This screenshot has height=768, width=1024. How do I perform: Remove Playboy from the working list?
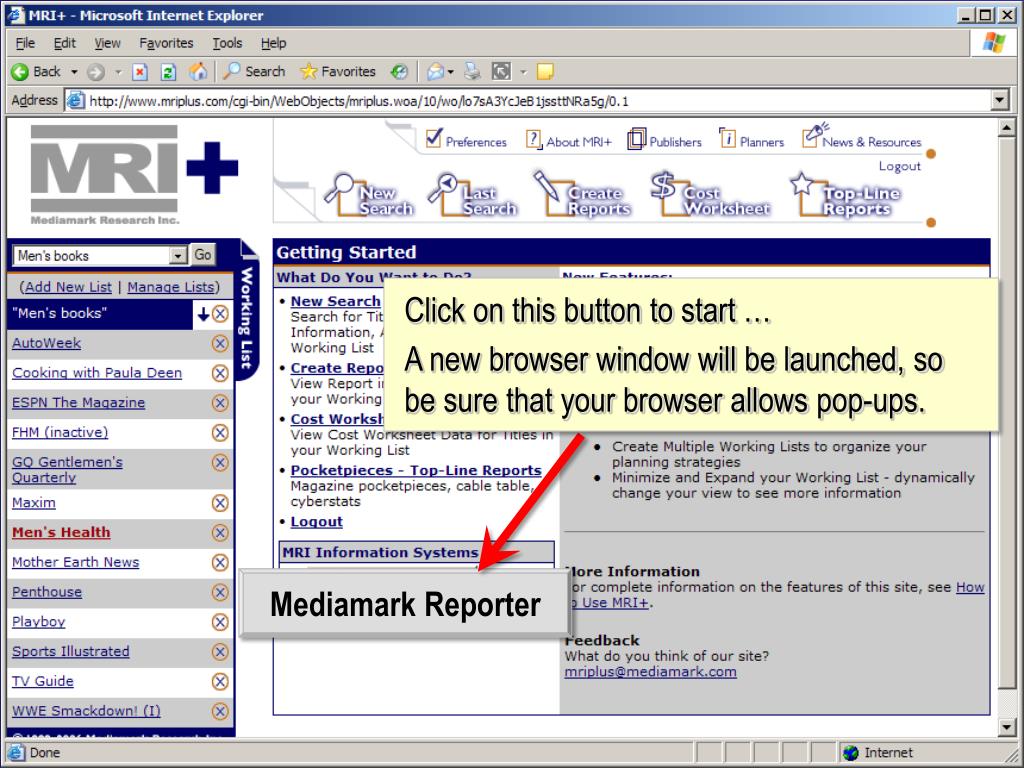coord(220,622)
